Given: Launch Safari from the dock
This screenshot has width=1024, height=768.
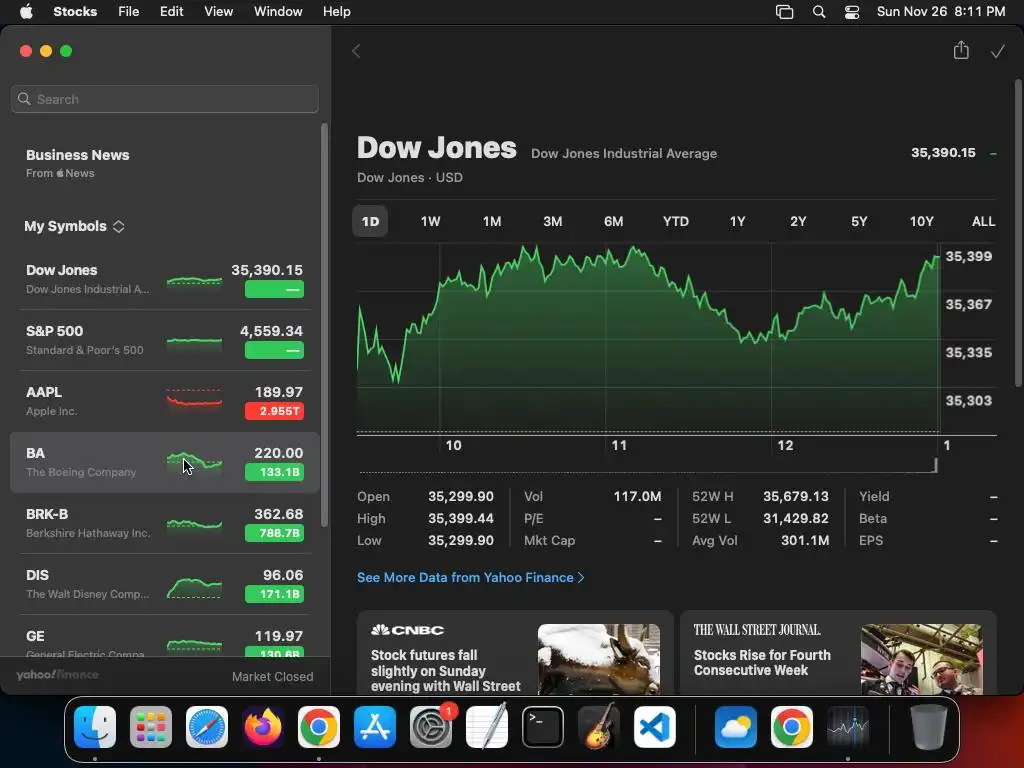Looking at the screenshot, I should [x=207, y=727].
